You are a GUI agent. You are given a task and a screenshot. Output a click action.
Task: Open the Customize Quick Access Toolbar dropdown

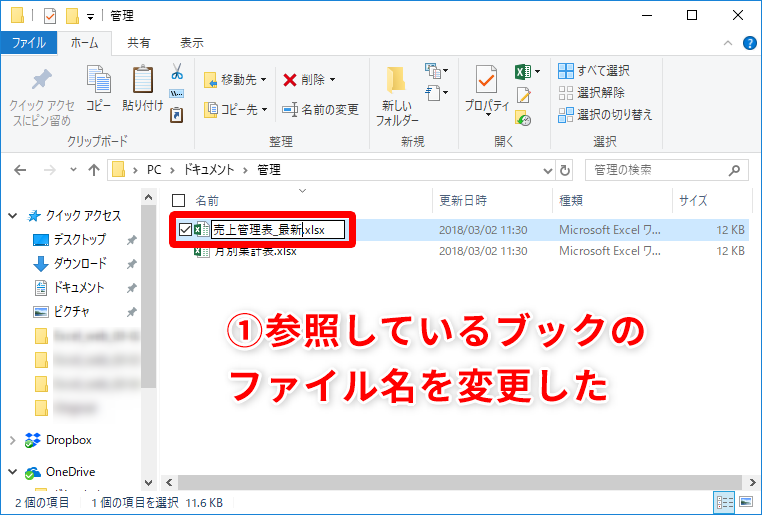coord(90,17)
